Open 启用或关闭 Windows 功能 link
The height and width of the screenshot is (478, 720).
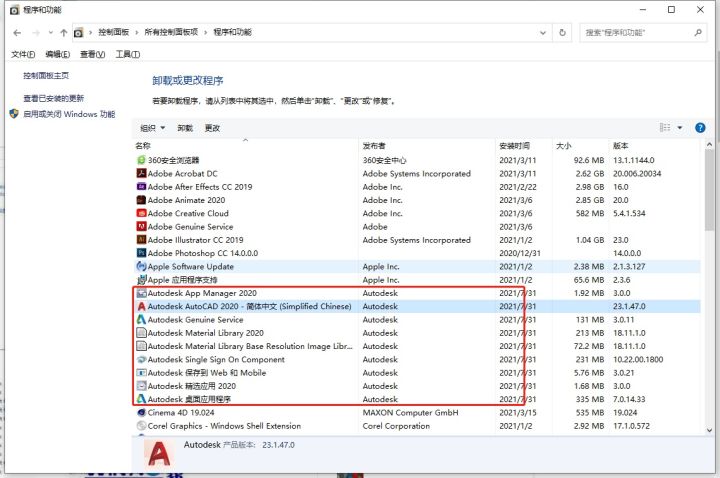coord(69,114)
